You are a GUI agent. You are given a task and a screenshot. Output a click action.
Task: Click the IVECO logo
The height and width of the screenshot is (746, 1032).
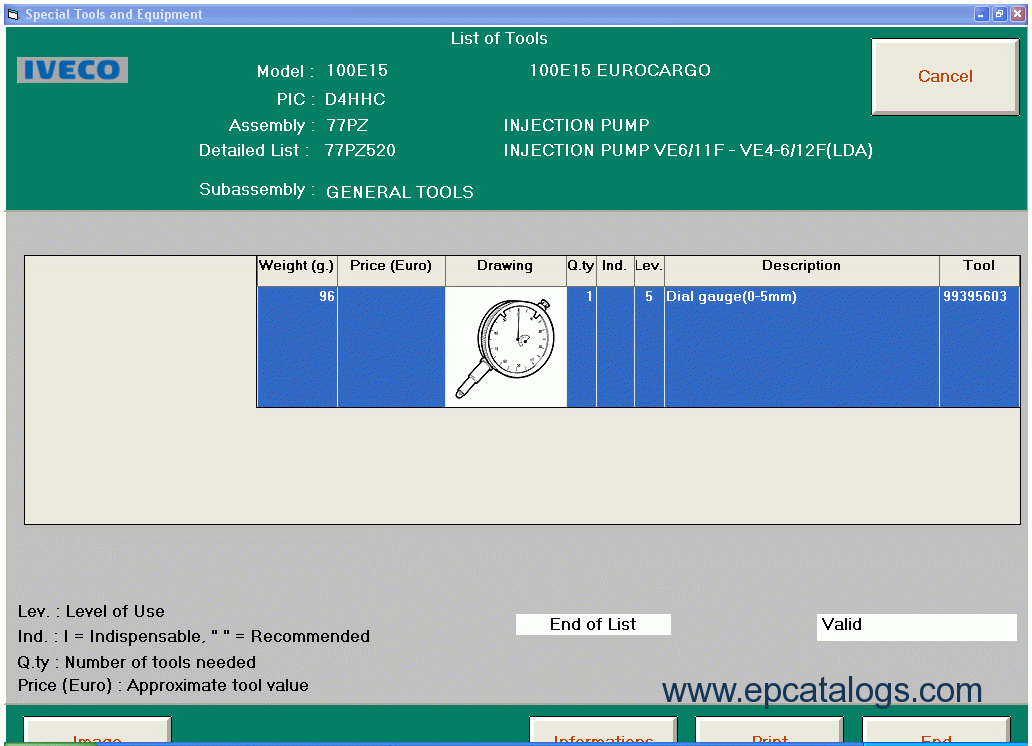(72, 70)
